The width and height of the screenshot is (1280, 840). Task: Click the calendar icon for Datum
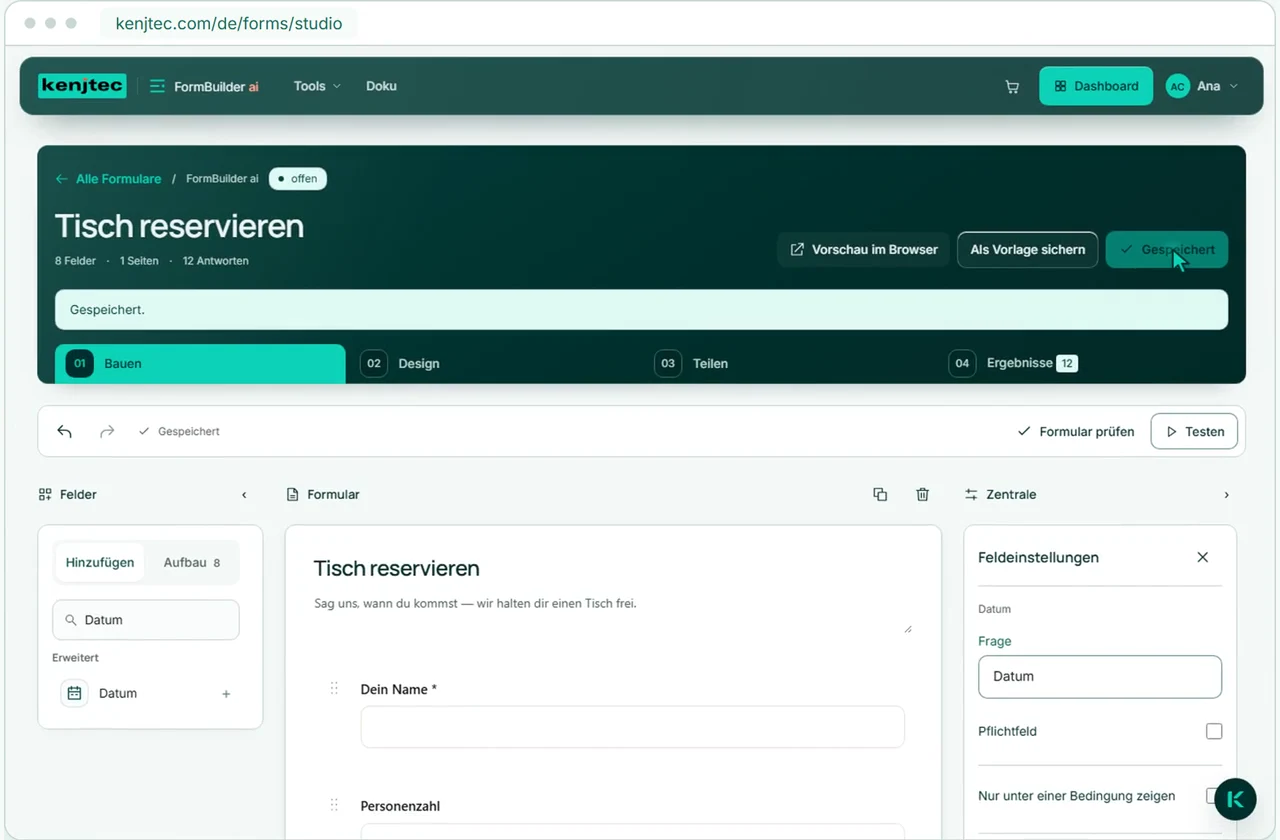(x=74, y=693)
